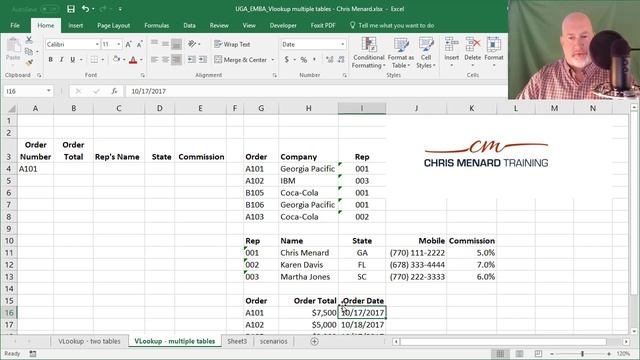Open the Font Color dropdown arrow
This screenshot has width=640, height=360.
pos(141,60)
